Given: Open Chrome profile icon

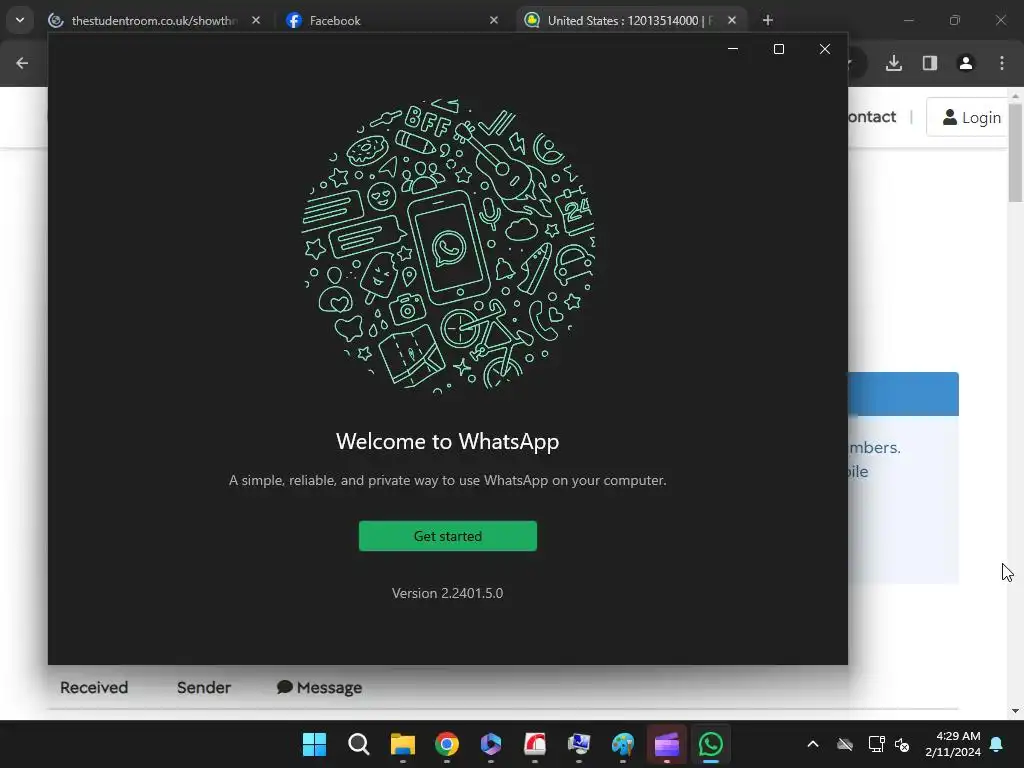Looking at the screenshot, I should [x=965, y=63].
